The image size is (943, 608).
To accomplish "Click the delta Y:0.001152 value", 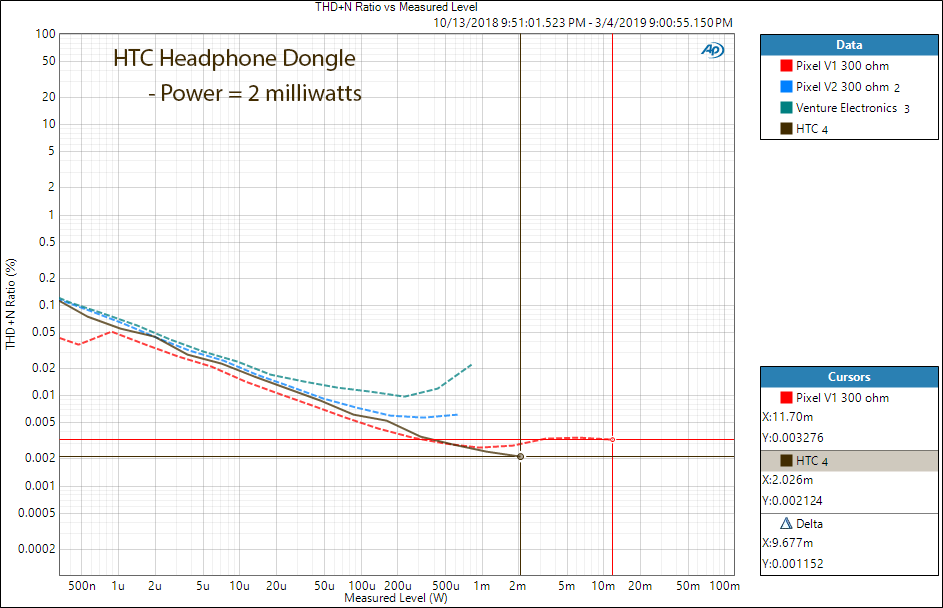I will 793,564.
